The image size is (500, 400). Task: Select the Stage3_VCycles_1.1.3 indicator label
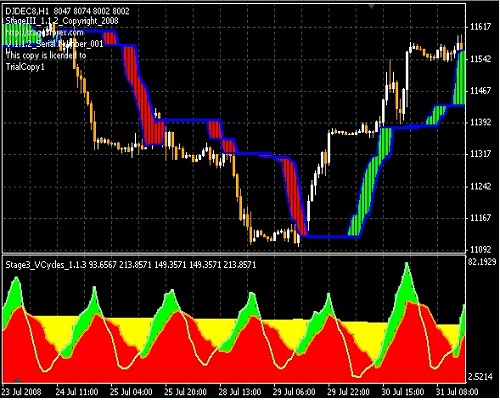[46, 265]
